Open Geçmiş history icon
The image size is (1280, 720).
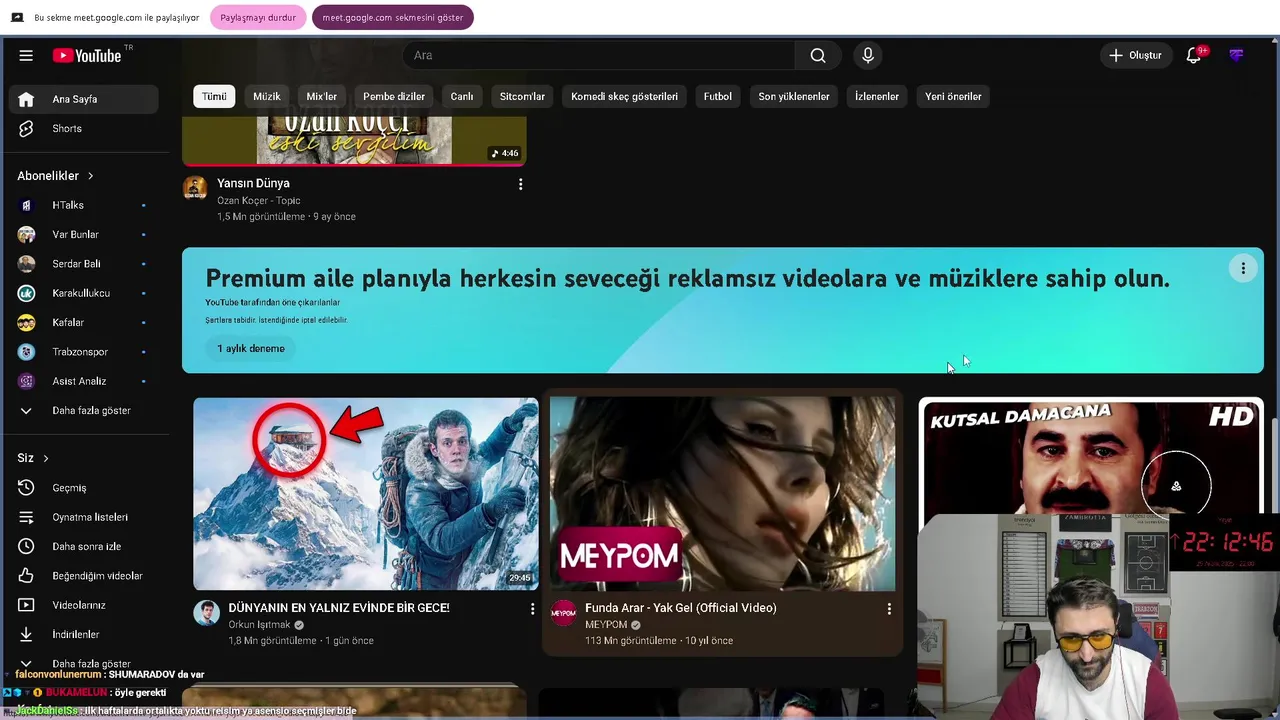27,488
